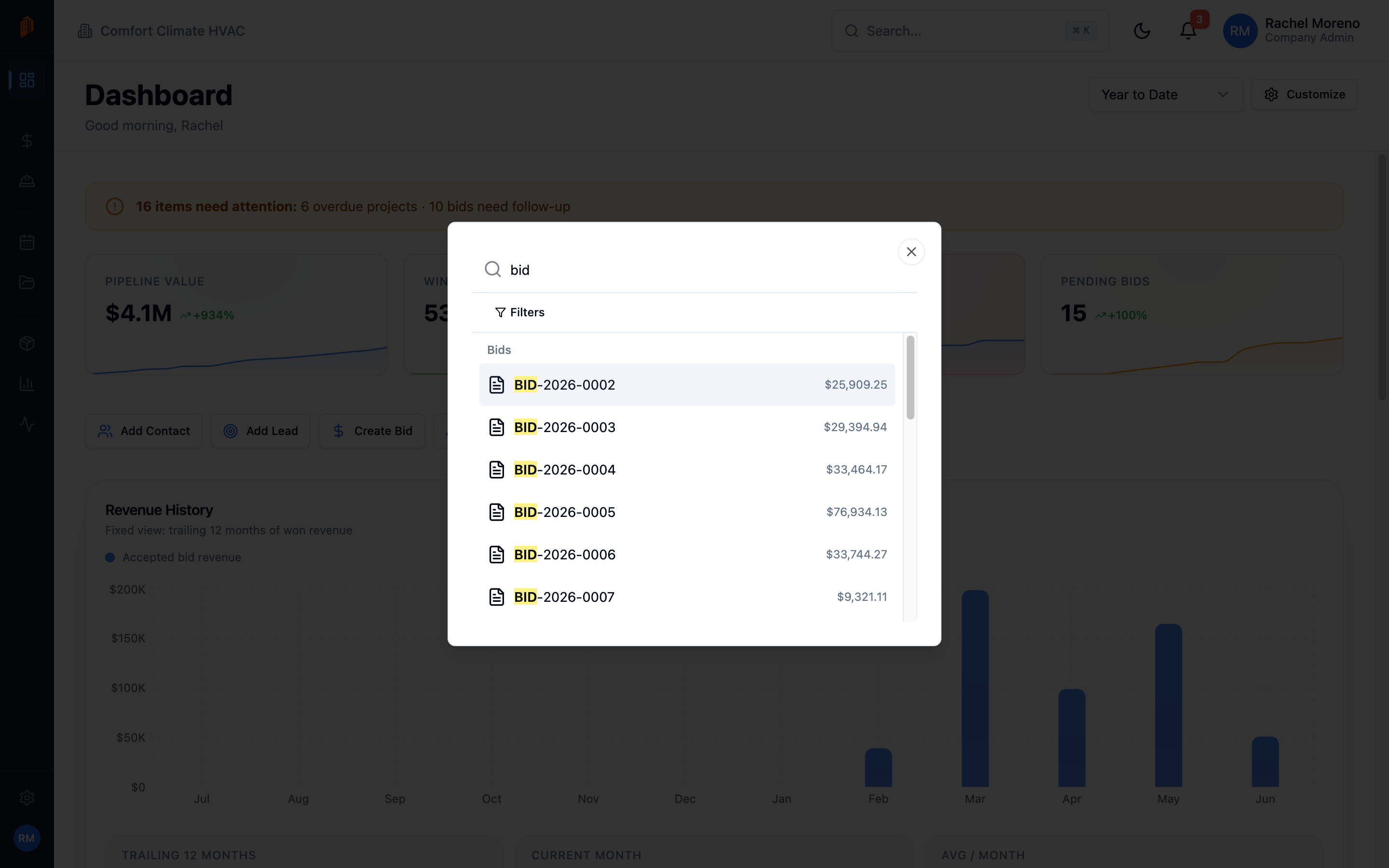Click the Add Lead button
This screenshot has width=1389, height=868.
[260, 431]
